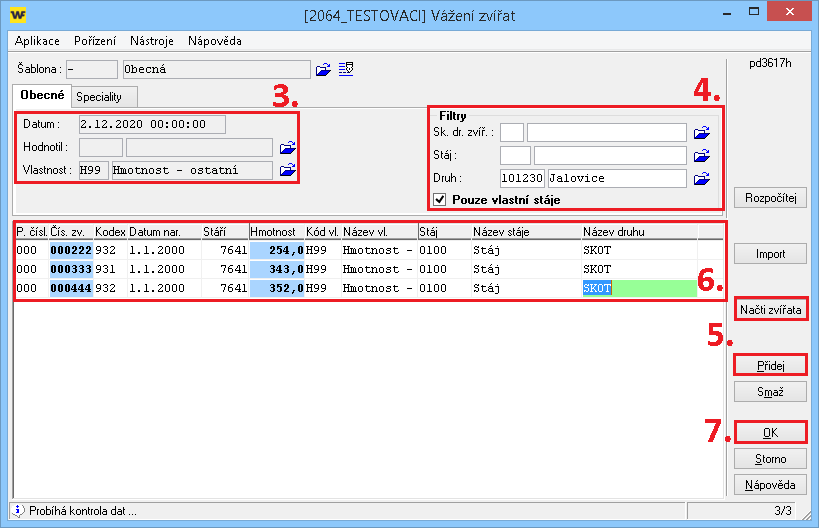Screen dimensions: 819x528
Task: Open Vlastnost lookup folder icon
Action: point(288,170)
